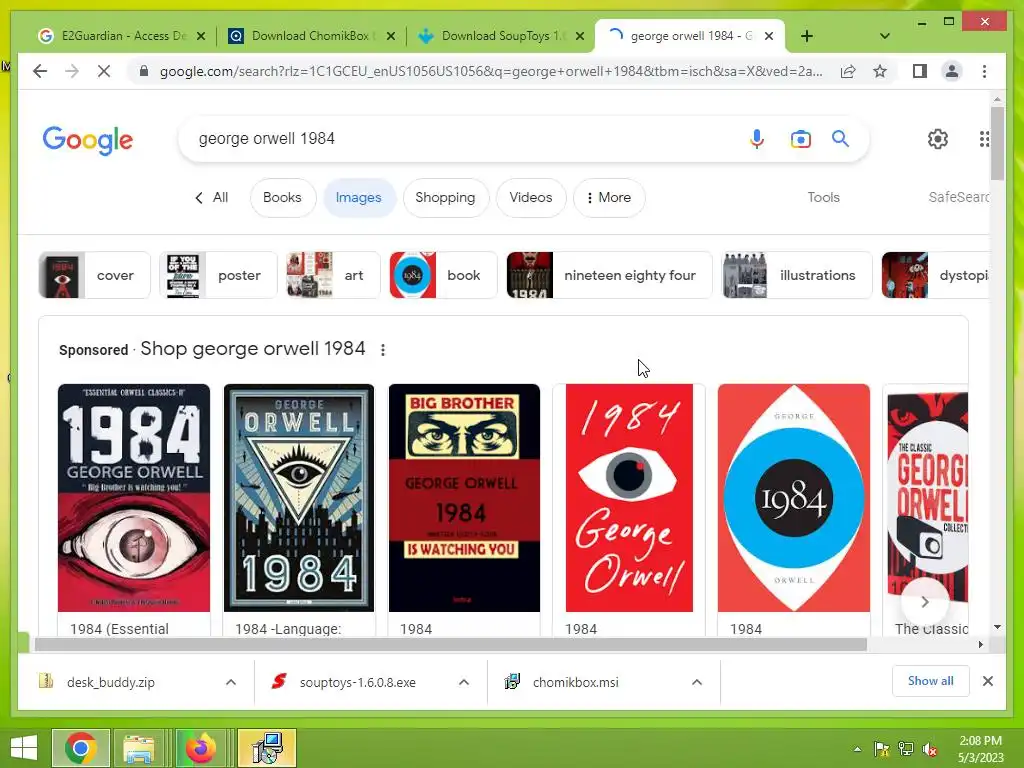Filter images by poster chip

click(x=218, y=275)
